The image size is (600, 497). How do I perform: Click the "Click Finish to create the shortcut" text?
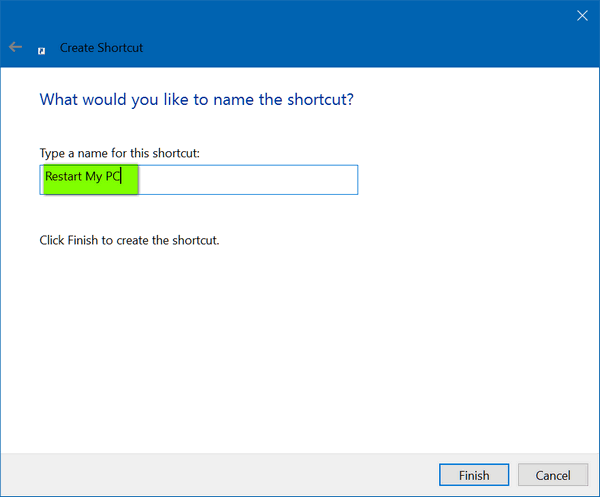pos(129,240)
